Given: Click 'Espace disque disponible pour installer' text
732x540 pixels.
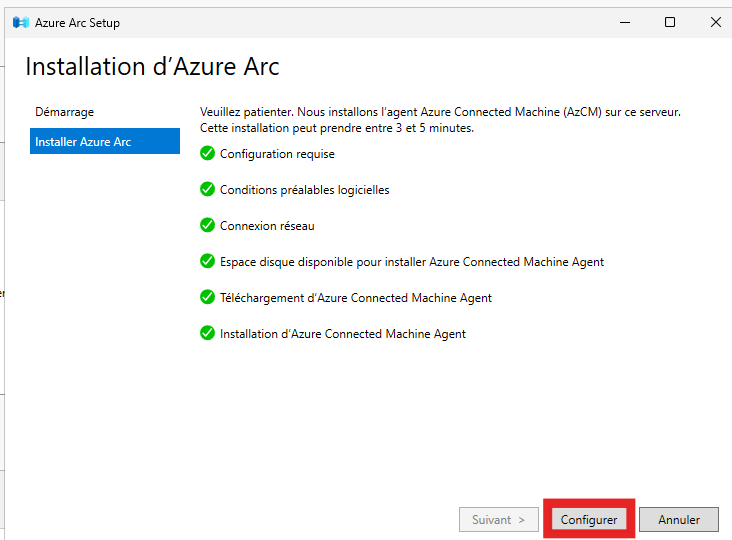Looking at the screenshot, I should pos(323,262).
